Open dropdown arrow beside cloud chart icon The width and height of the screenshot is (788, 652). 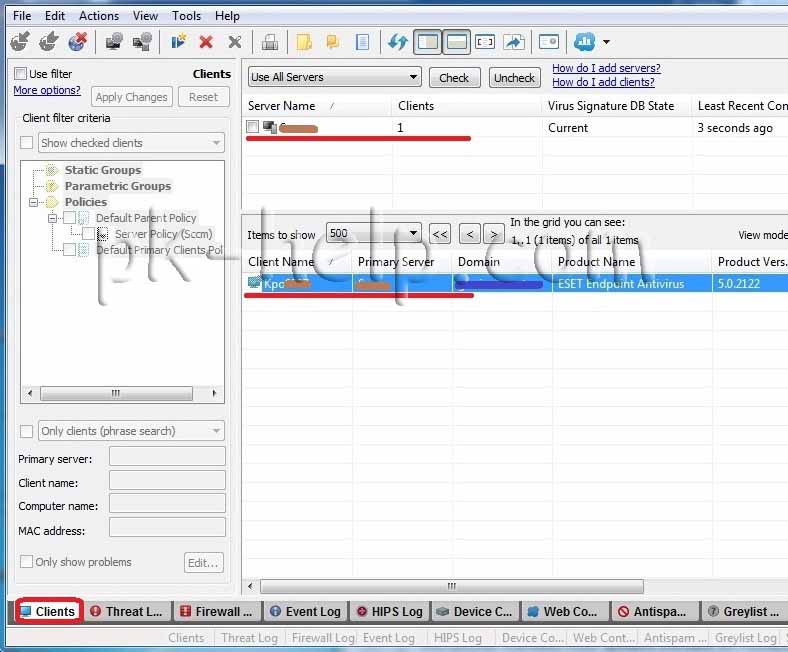pos(606,42)
